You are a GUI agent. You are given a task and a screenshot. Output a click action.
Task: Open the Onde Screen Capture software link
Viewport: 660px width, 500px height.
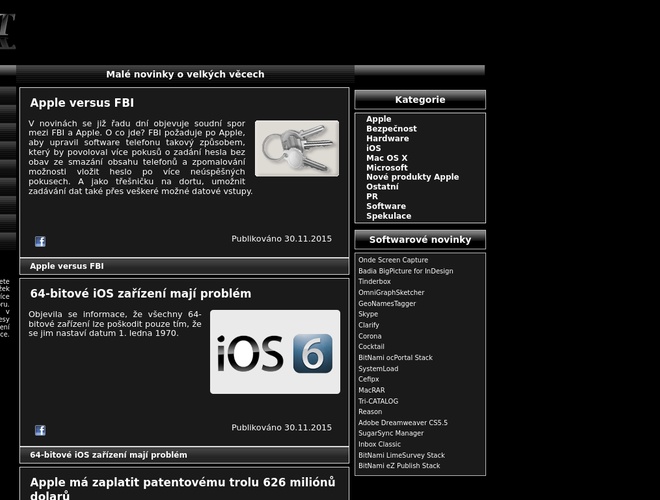[x=393, y=260]
